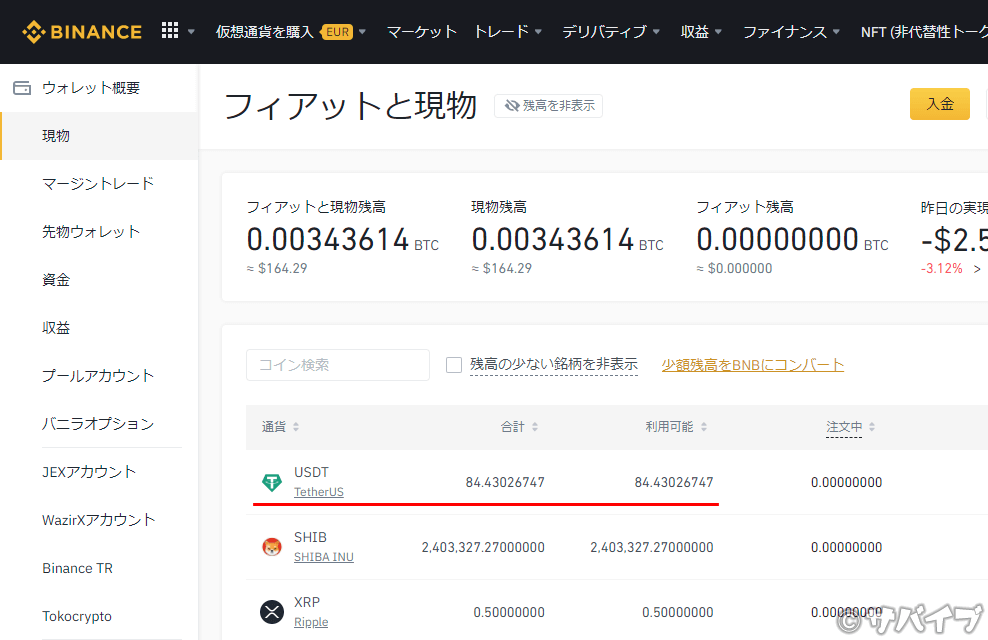The height and width of the screenshot is (640, 988).
Task: Hide balances with 残高を非表示 toggle
Action: 548,106
